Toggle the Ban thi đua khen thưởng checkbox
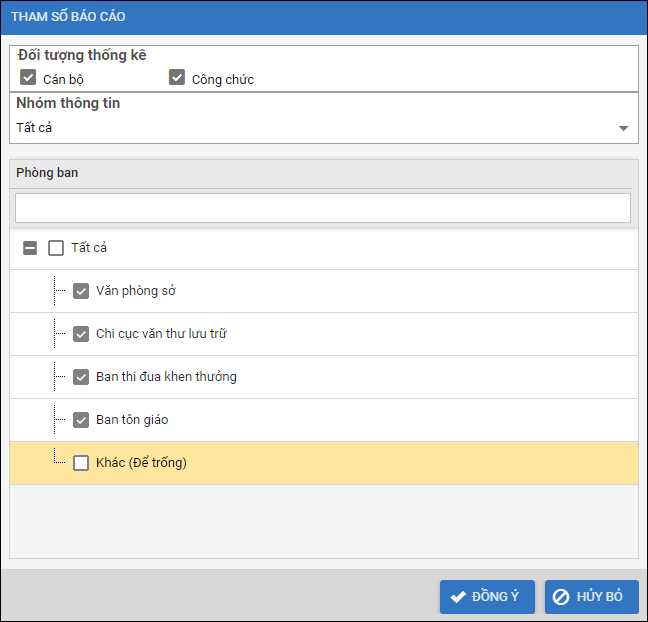The height and width of the screenshot is (622, 648). [x=81, y=377]
